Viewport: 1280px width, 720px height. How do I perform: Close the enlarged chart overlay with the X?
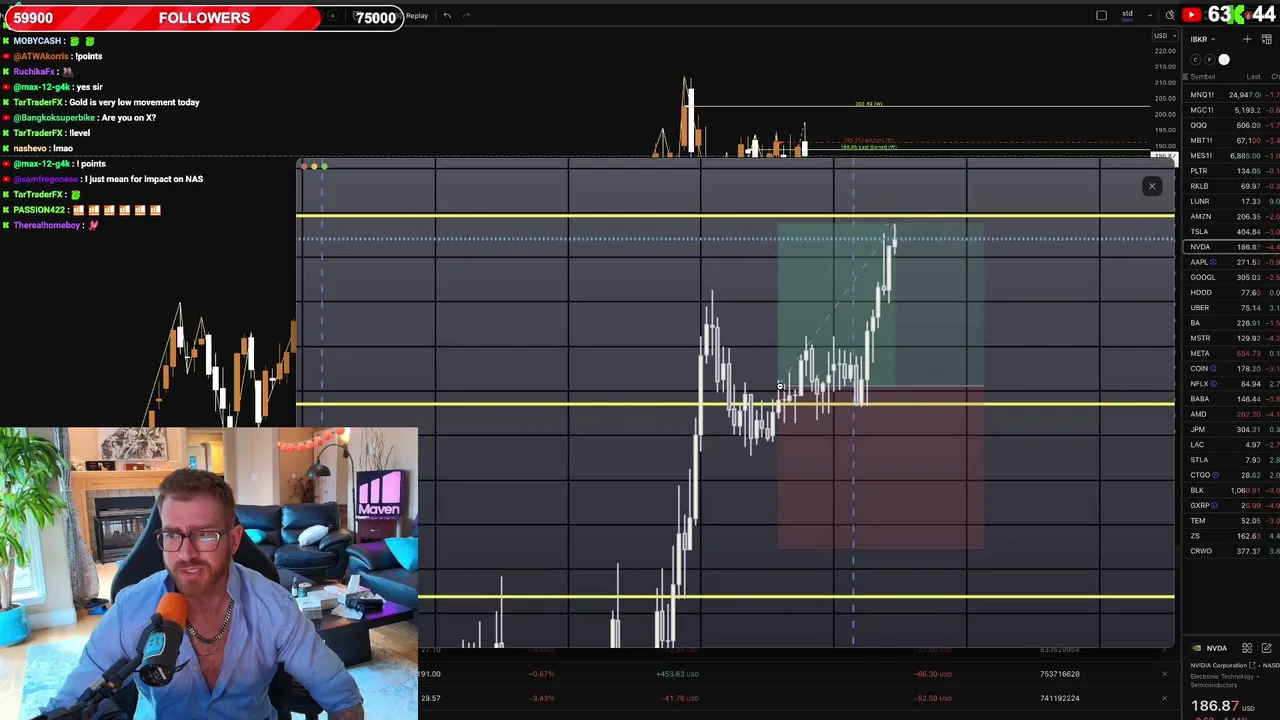(1152, 186)
